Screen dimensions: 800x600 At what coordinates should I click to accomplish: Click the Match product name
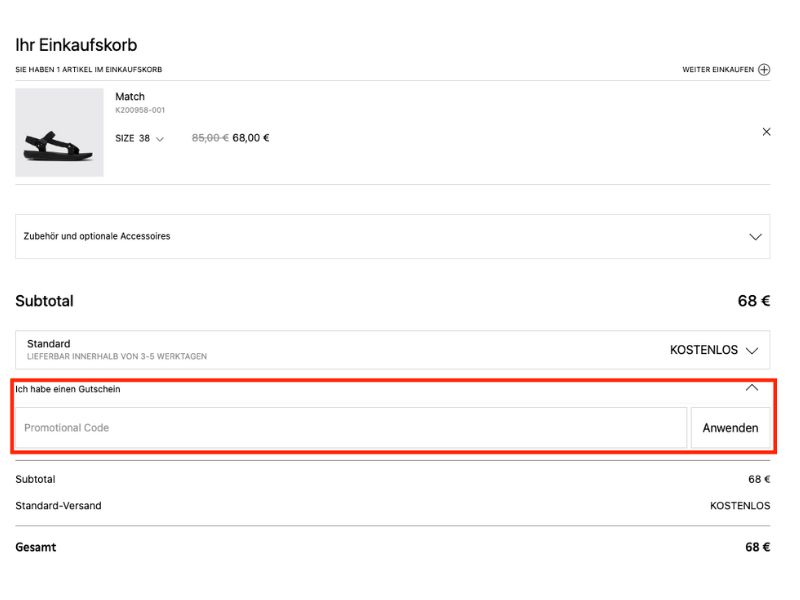tap(130, 97)
